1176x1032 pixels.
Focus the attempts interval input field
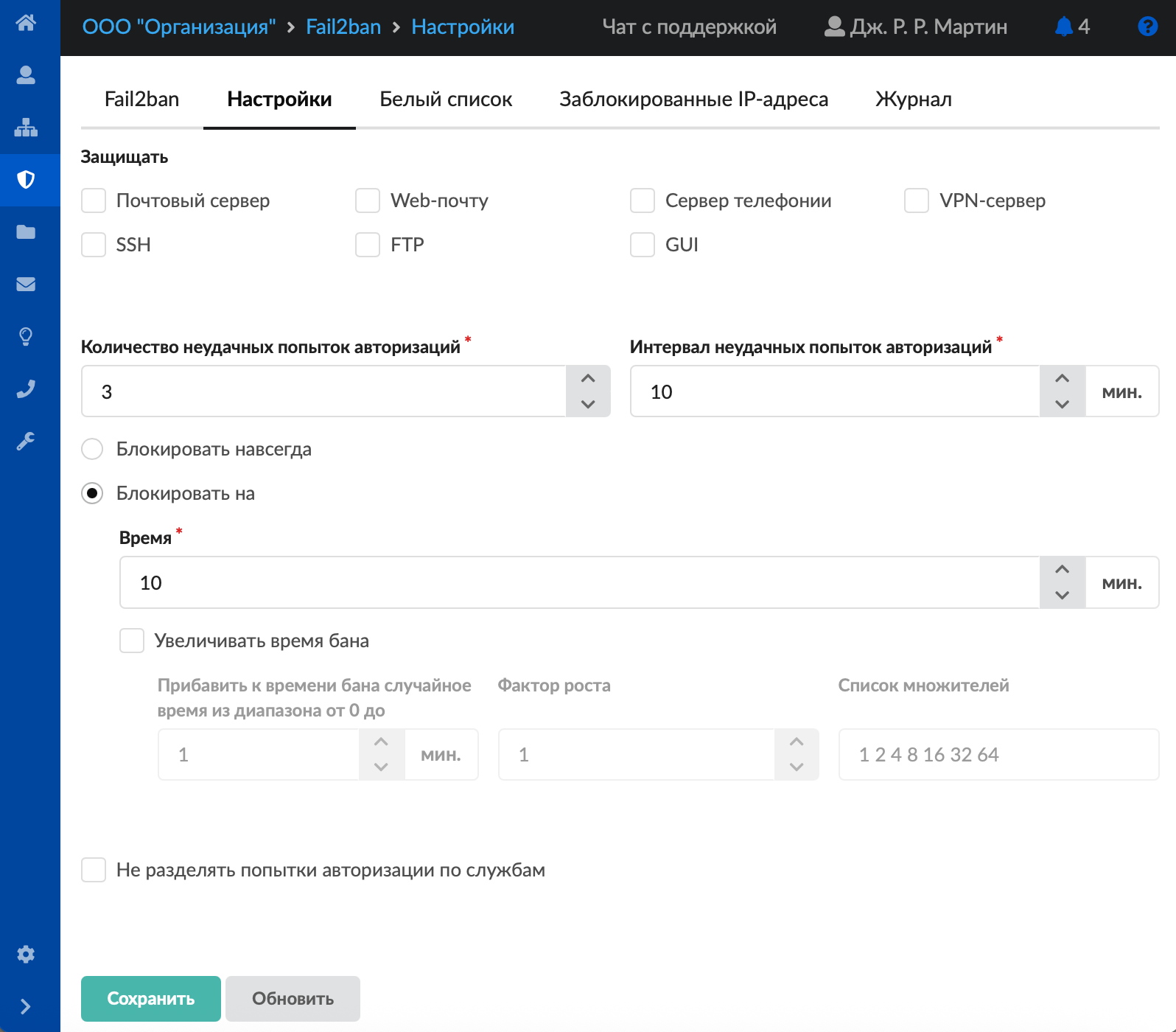pos(835,391)
